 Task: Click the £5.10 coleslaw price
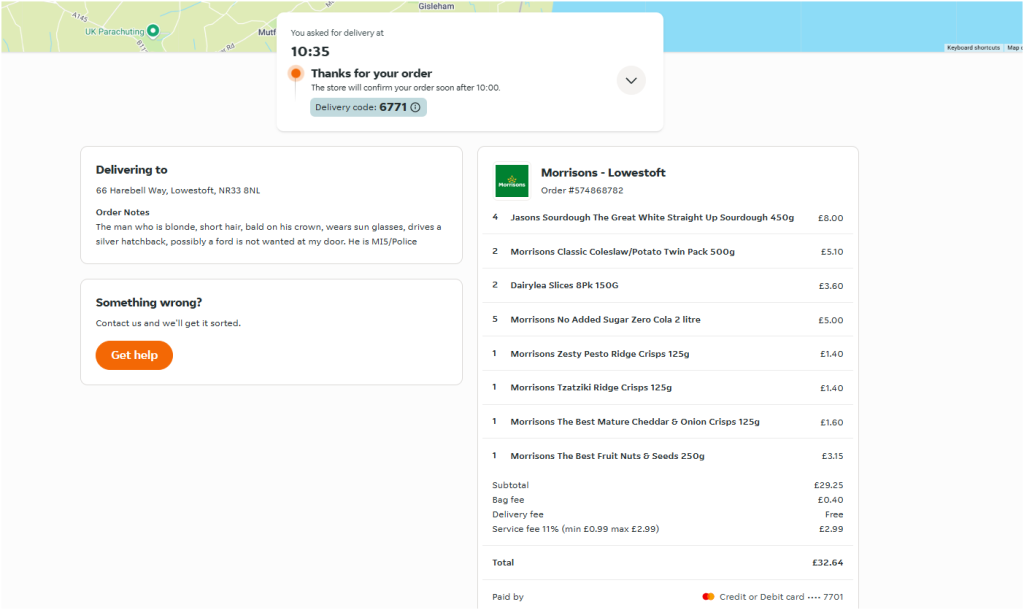(831, 252)
